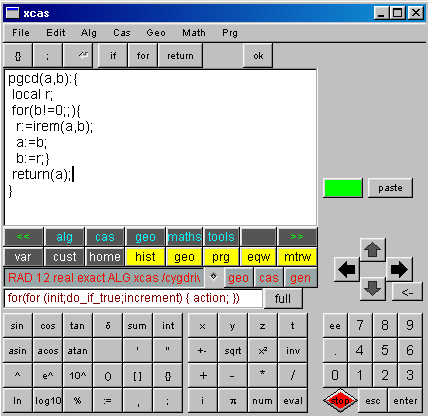Image resolution: width=428 pixels, height=416 pixels.
Task: Click the newline return-arrow toolbar icon
Action: pyautogui.click(x=78, y=55)
